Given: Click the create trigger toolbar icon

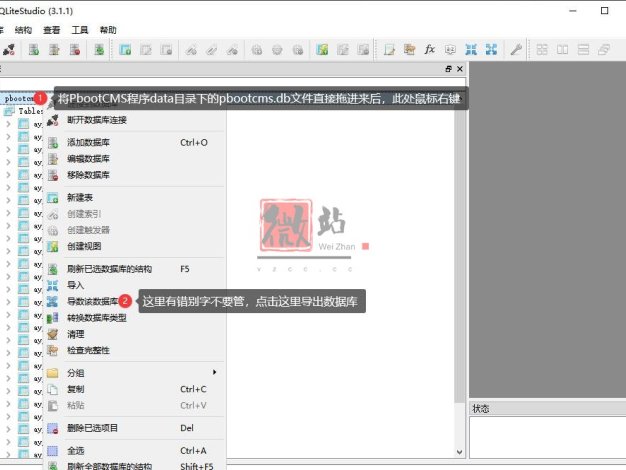Looking at the screenshot, I should 257,50.
